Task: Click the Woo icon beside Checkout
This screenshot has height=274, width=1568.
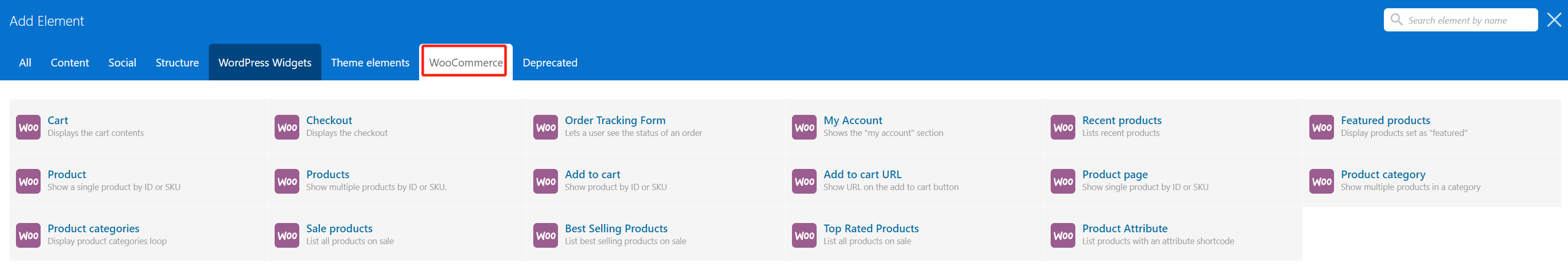Action: 286,127
